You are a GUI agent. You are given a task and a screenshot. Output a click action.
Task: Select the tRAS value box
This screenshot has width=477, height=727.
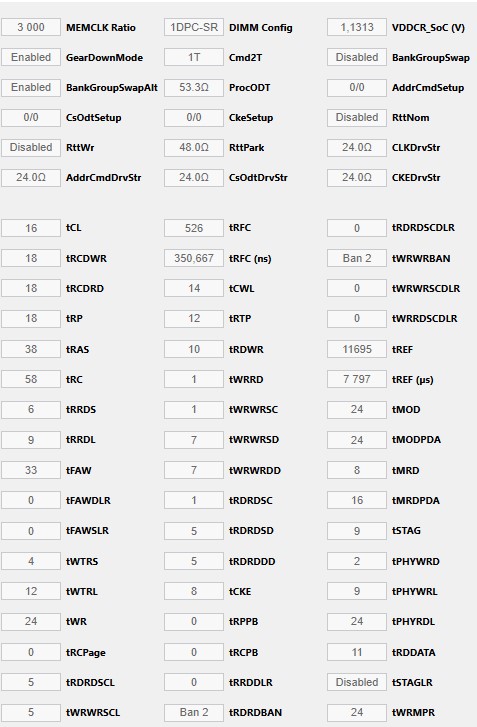click(31, 349)
